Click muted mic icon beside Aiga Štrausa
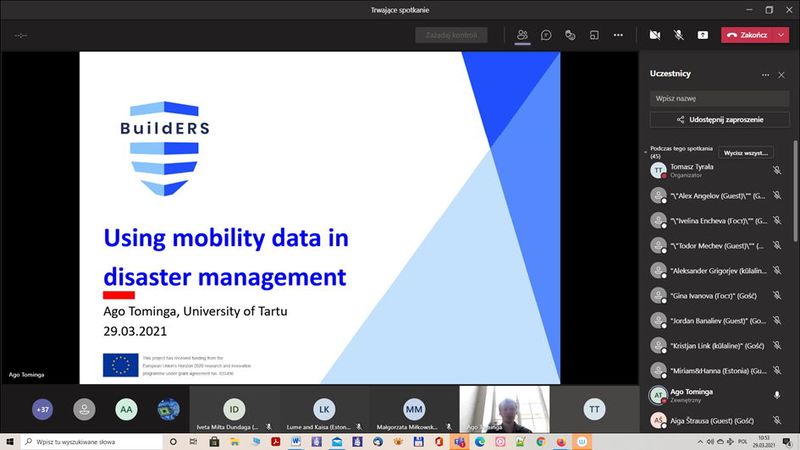Image resolution: width=800 pixels, height=450 pixels. click(777, 420)
